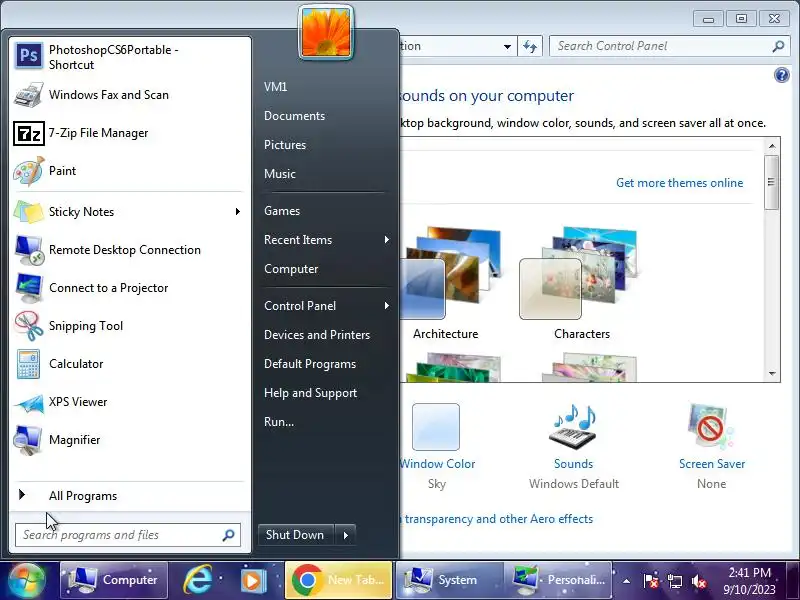Expand Control Panel submenu arrow
The height and width of the screenshot is (600, 800).
point(387,306)
